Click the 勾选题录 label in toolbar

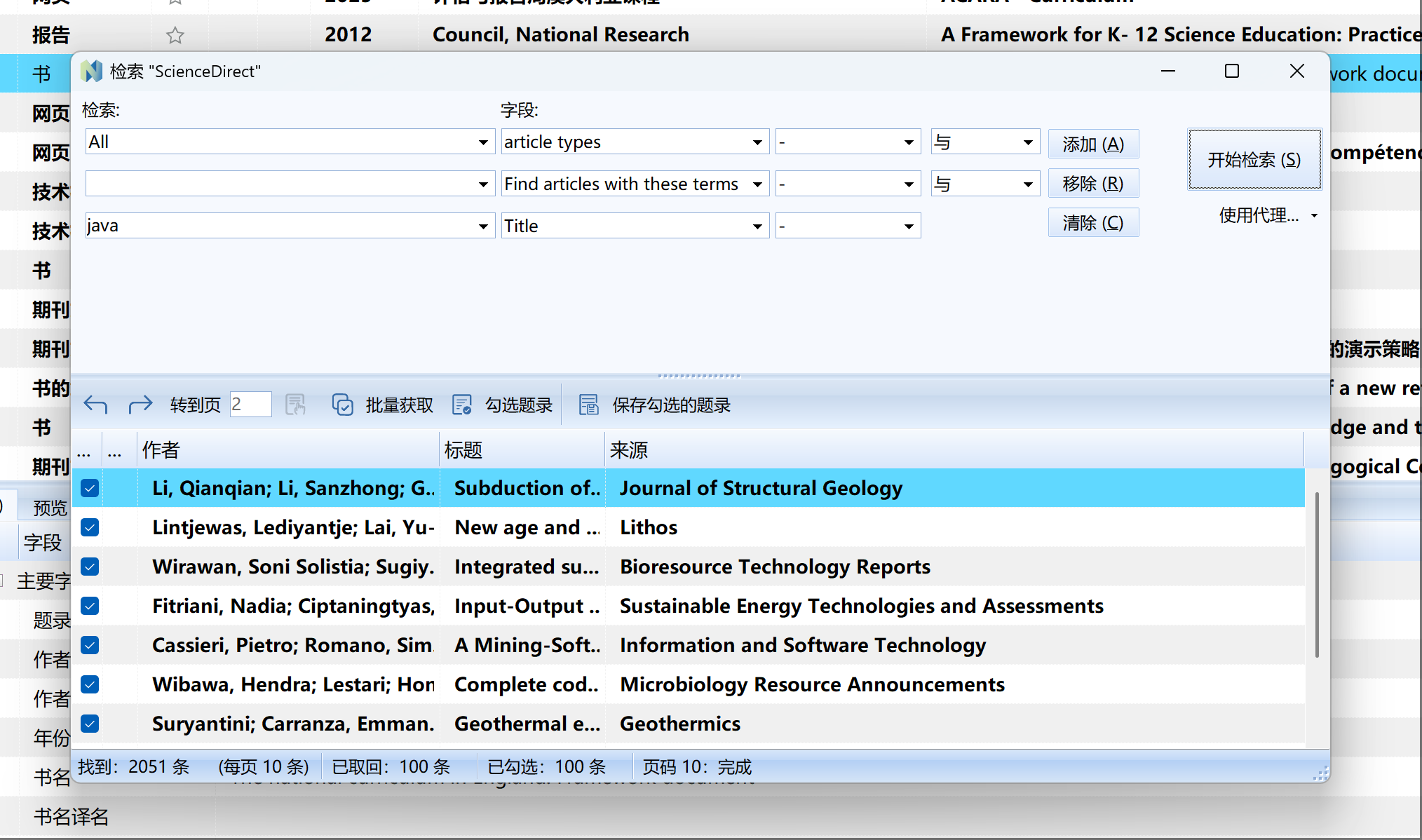click(519, 405)
